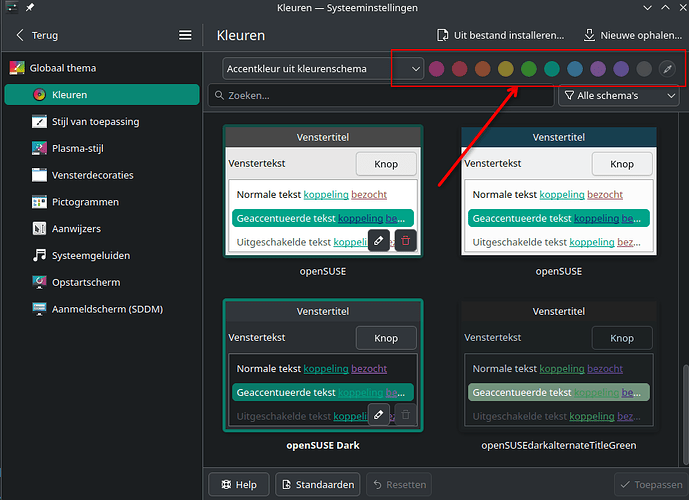The width and height of the screenshot is (689, 500).
Task: Select Kleuren in the sidebar
Action: click(x=102, y=94)
